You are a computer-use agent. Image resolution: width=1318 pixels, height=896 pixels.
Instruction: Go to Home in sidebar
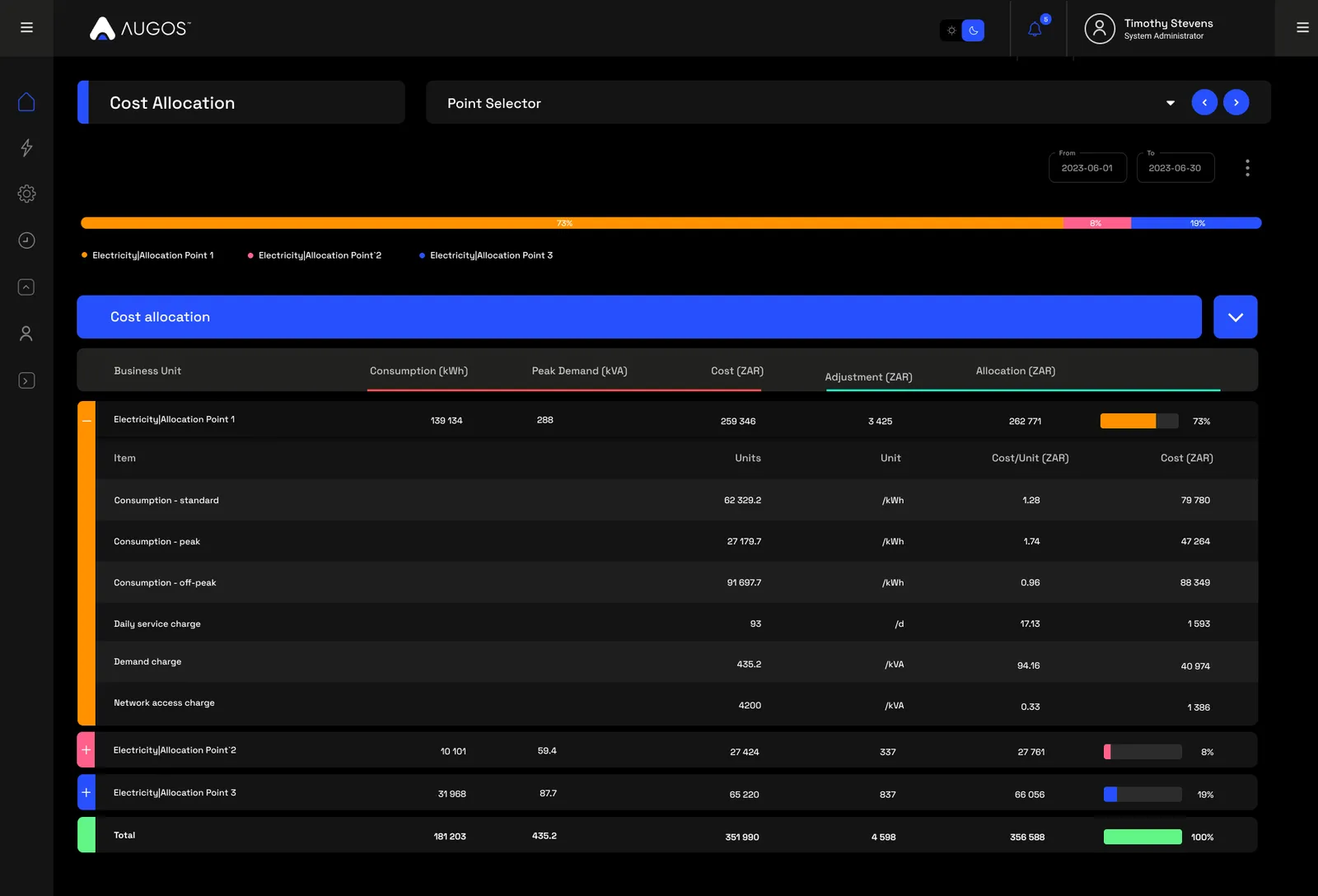(x=26, y=101)
